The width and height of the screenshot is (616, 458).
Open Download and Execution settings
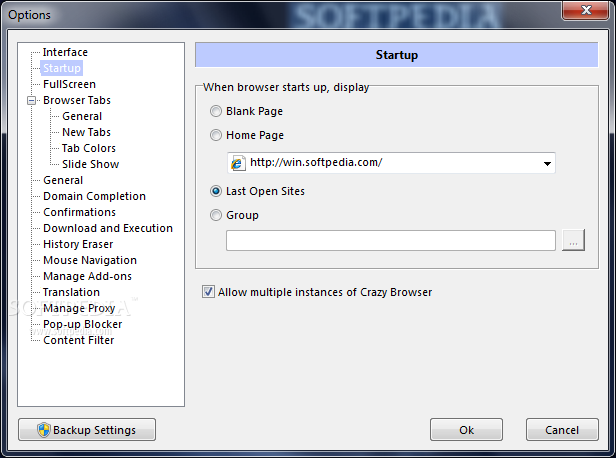tap(108, 228)
